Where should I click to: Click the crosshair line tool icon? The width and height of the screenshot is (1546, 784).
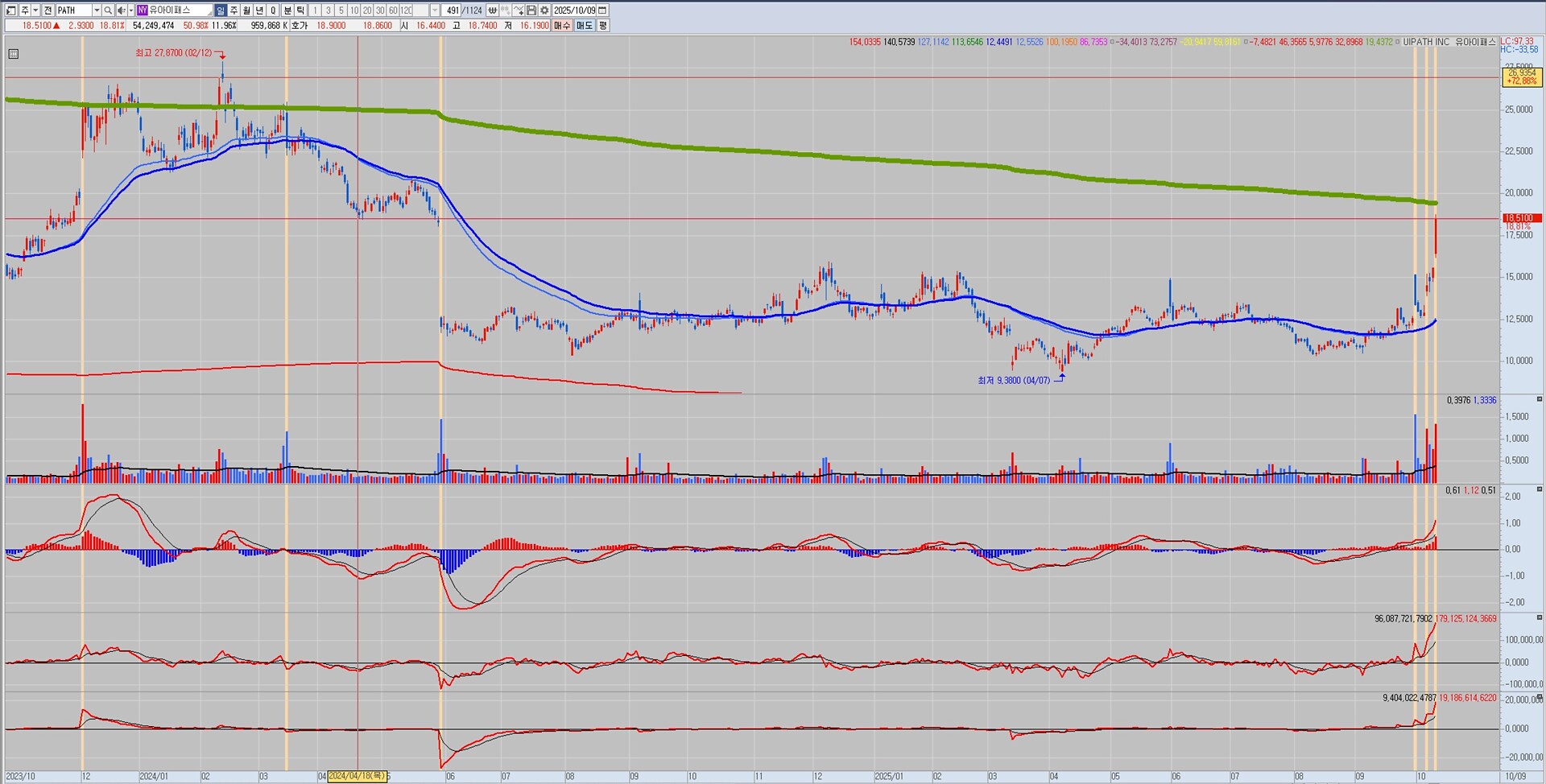[x=518, y=10]
